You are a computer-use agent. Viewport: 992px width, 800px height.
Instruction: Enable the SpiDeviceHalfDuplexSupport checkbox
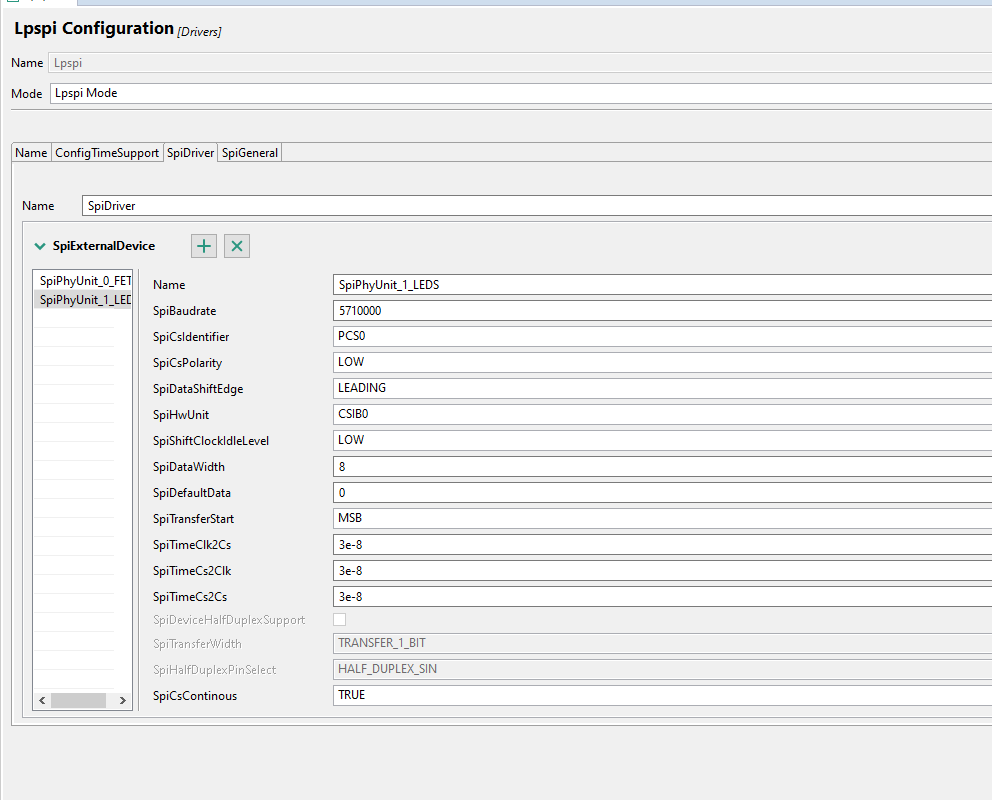pos(339,619)
